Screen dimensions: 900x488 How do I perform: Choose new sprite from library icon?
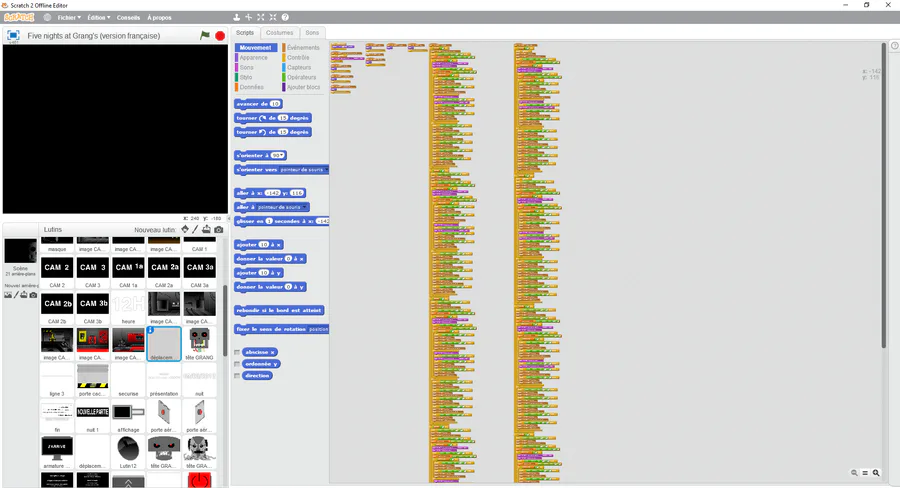pos(185,229)
